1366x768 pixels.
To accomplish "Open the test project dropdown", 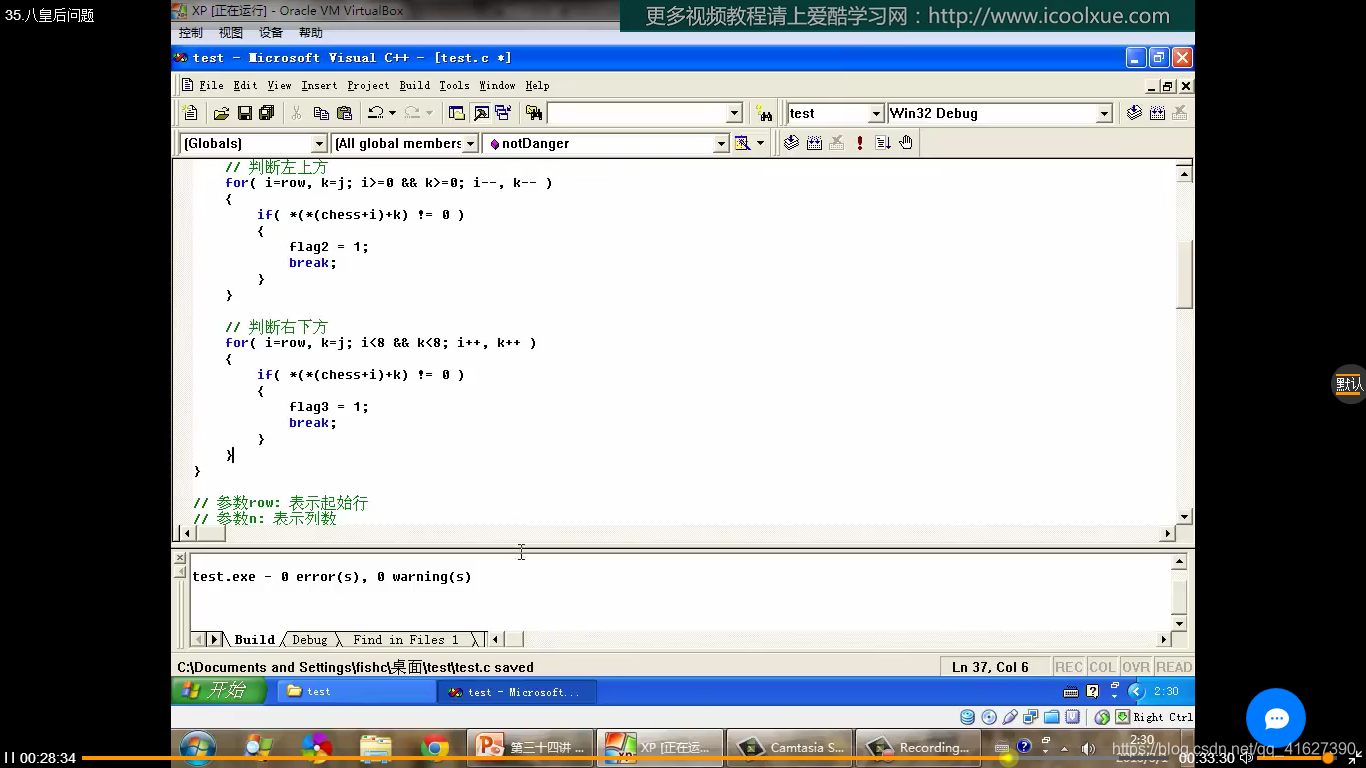I will 876,113.
